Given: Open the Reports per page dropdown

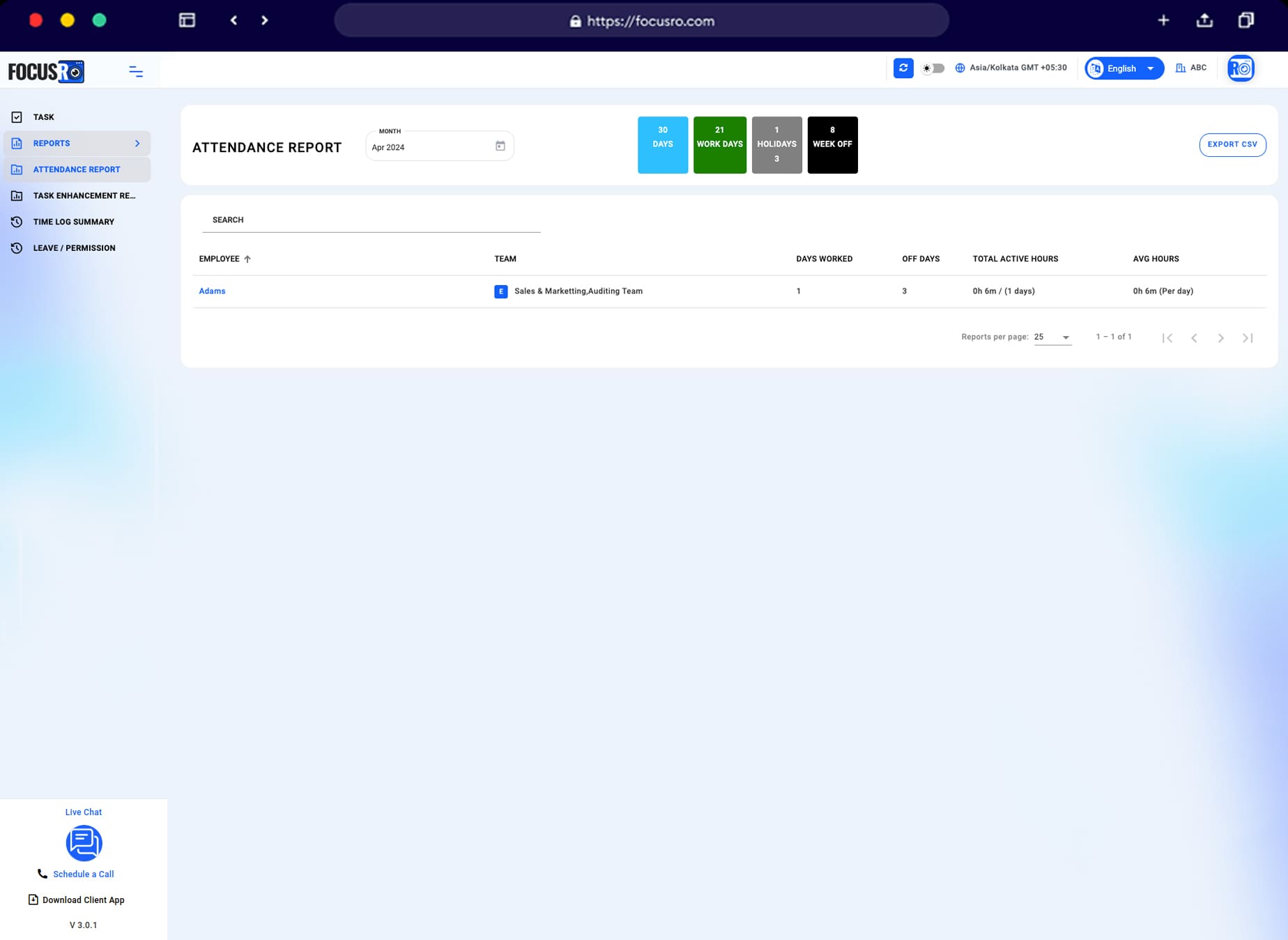Looking at the screenshot, I should tap(1051, 337).
